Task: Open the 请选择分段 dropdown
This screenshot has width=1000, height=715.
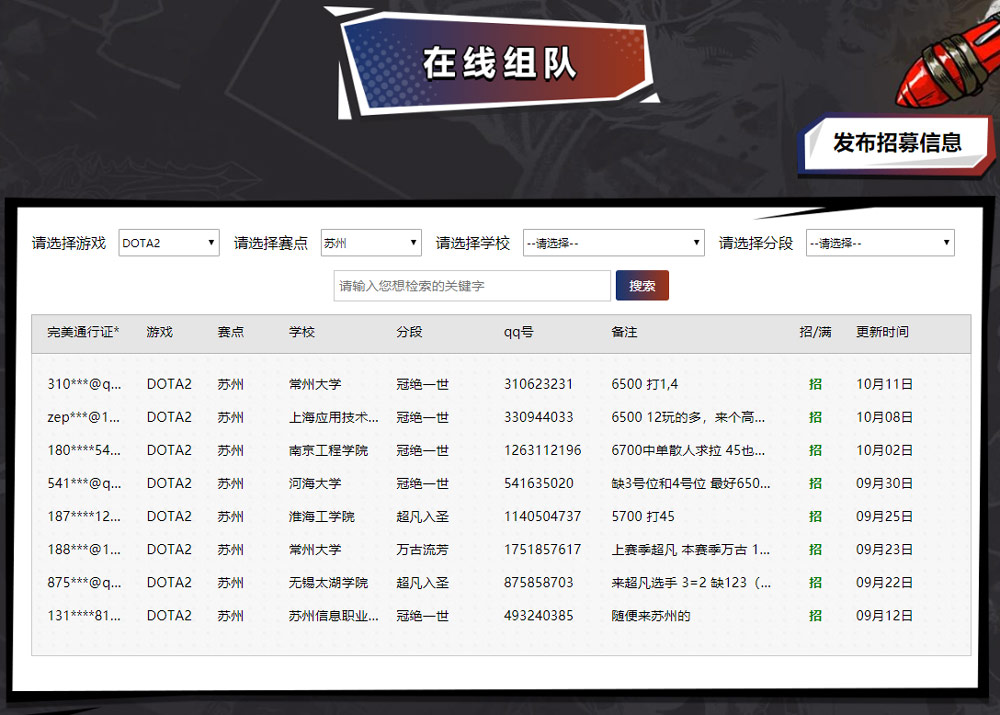Action: (879, 242)
